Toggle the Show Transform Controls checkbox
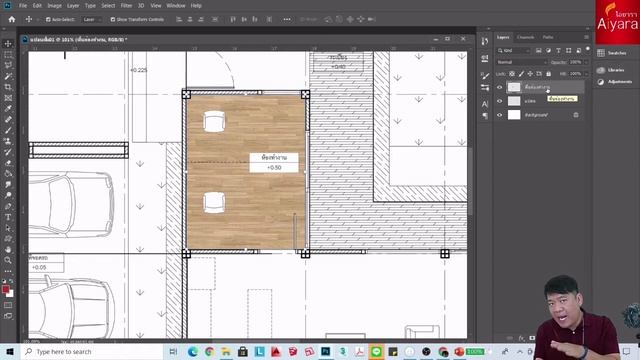Screen dimensions: 640x360 pyautogui.click(x=113, y=19)
